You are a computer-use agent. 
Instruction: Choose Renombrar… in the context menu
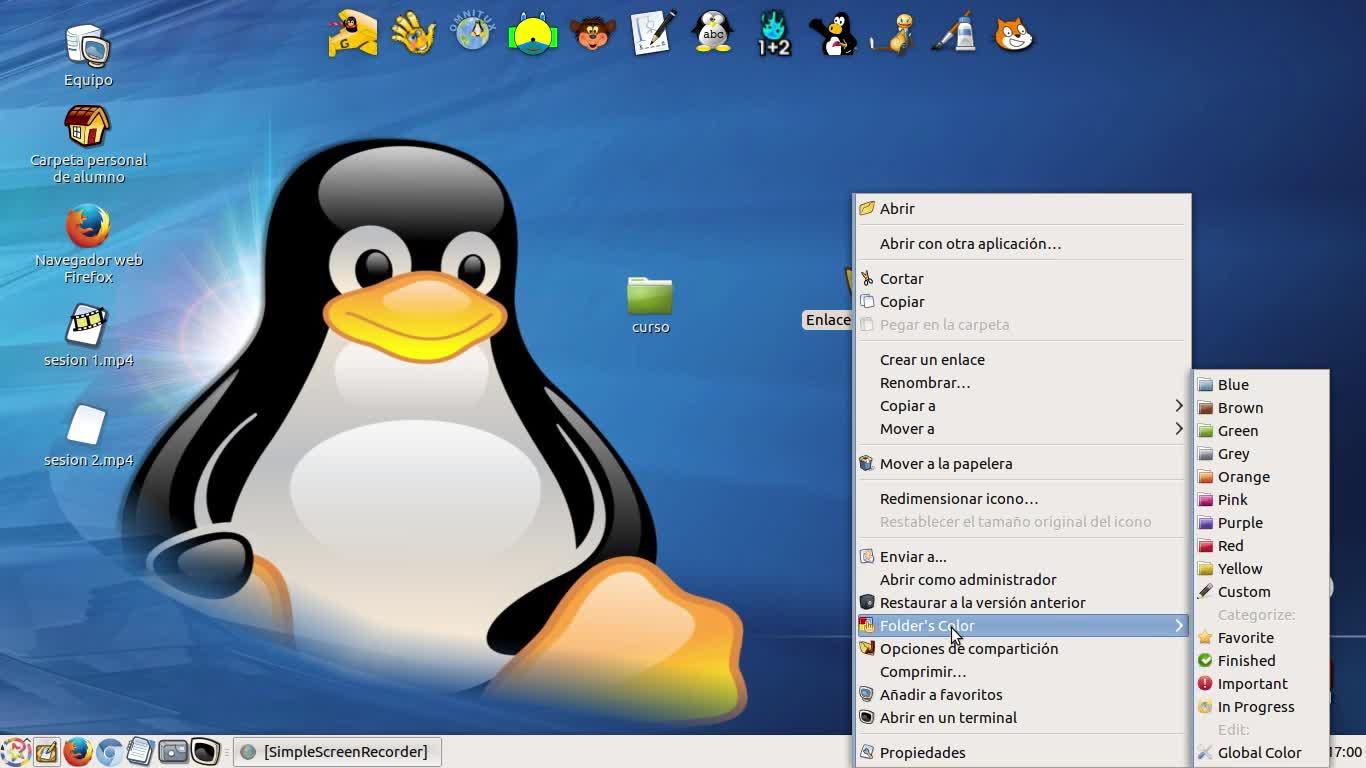[x=1022, y=383]
